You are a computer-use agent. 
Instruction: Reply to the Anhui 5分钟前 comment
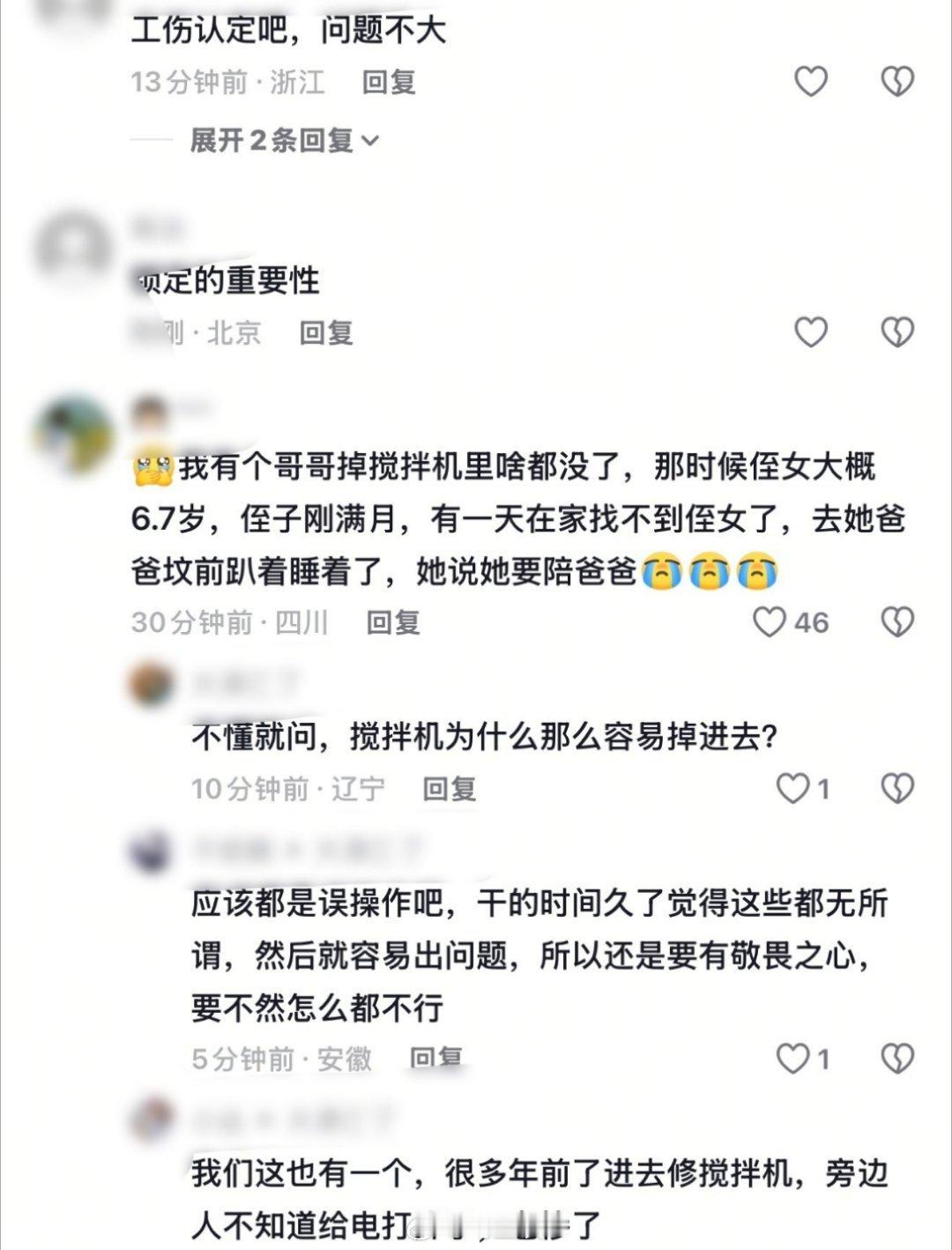coord(436,1058)
